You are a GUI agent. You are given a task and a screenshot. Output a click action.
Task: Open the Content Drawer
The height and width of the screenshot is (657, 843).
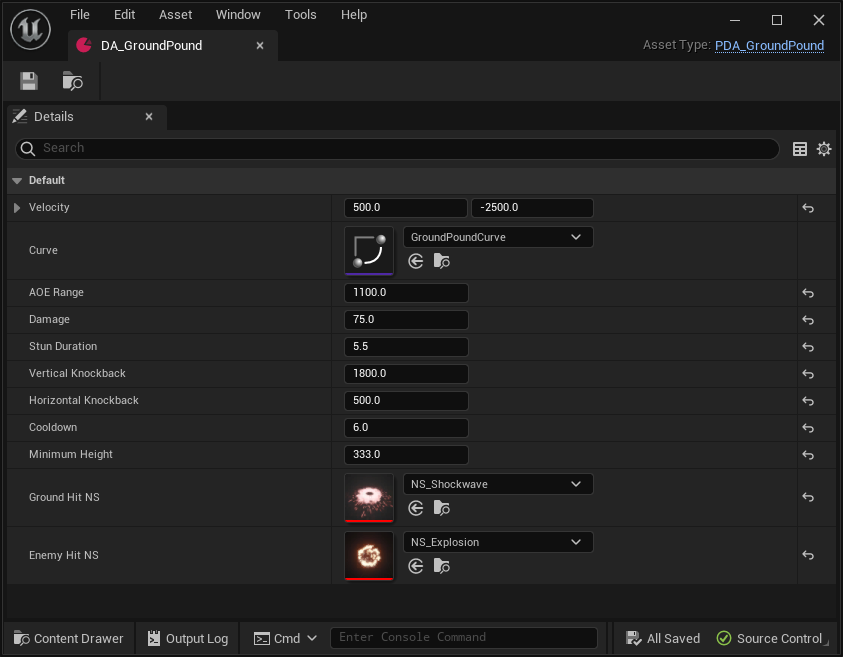point(69,638)
